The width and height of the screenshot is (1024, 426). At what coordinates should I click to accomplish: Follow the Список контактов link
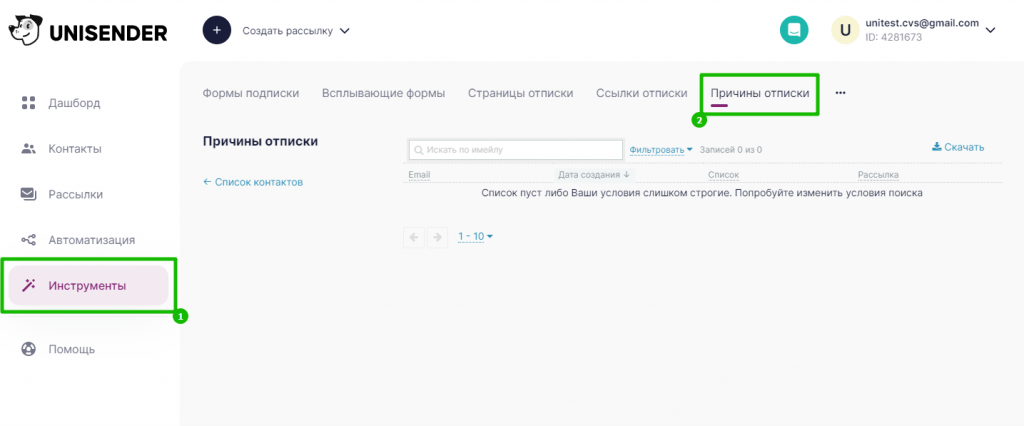tap(259, 182)
